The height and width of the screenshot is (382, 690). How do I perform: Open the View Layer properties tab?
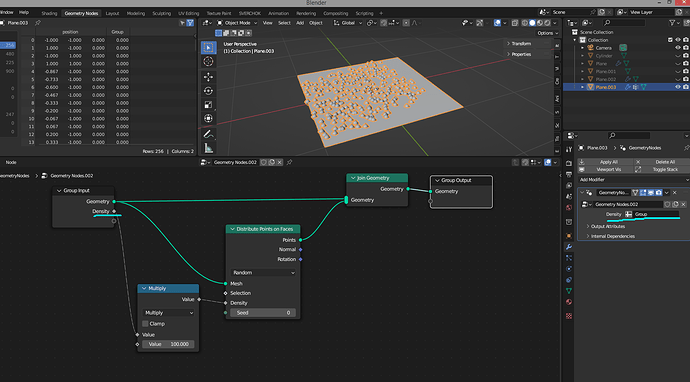pyautogui.click(x=569, y=185)
